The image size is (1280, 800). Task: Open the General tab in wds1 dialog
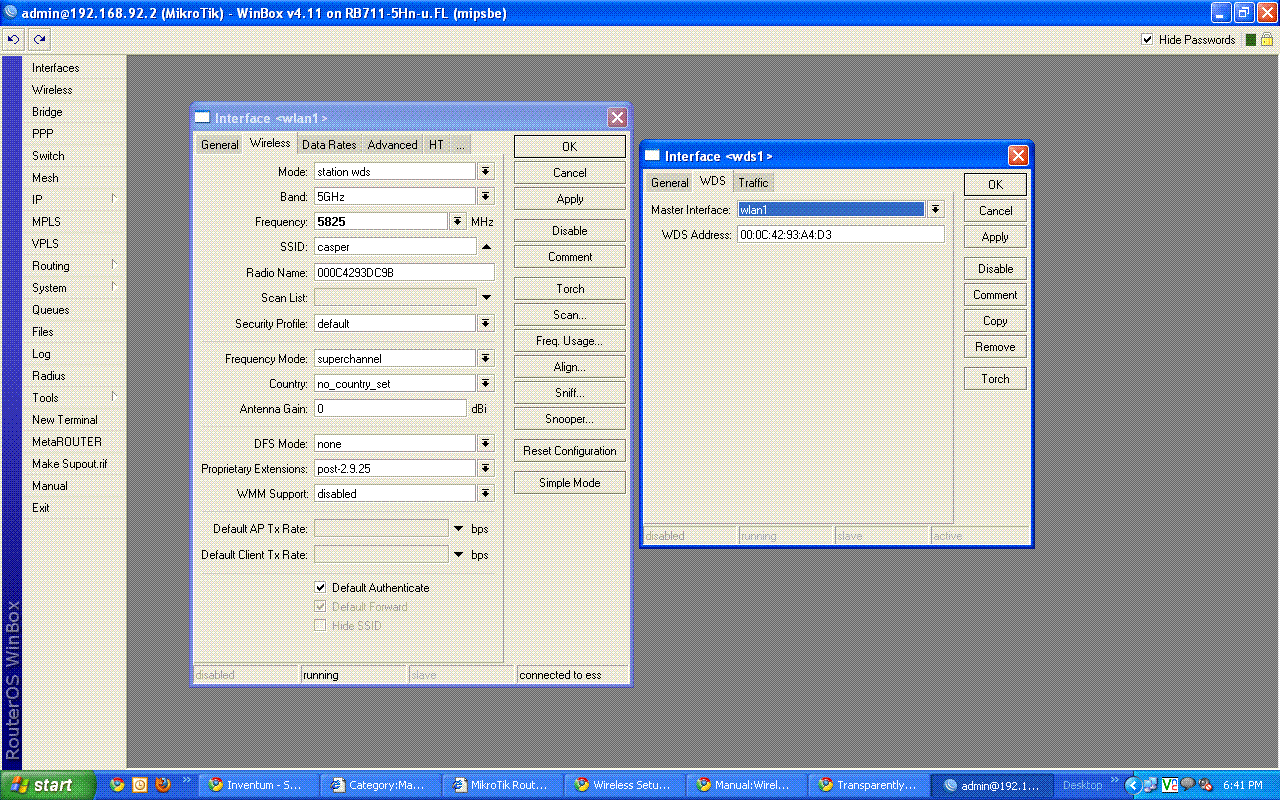coord(669,183)
